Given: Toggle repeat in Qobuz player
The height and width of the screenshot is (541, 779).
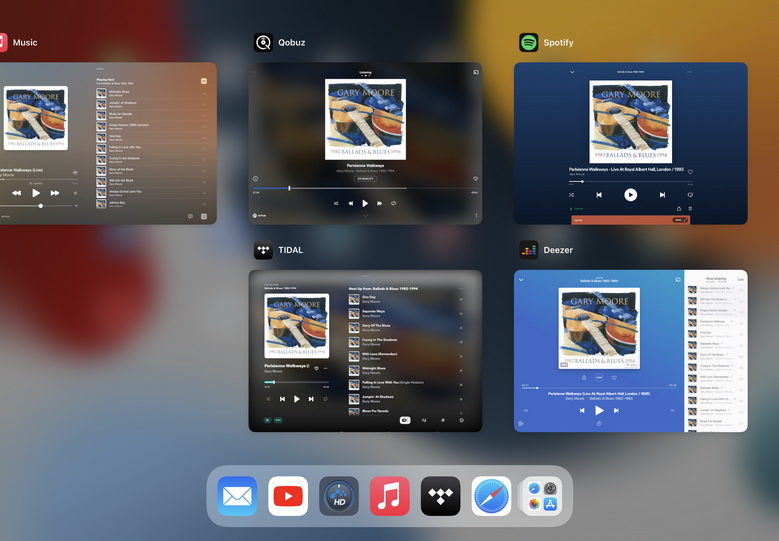Looking at the screenshot, I should click(393, 203).
